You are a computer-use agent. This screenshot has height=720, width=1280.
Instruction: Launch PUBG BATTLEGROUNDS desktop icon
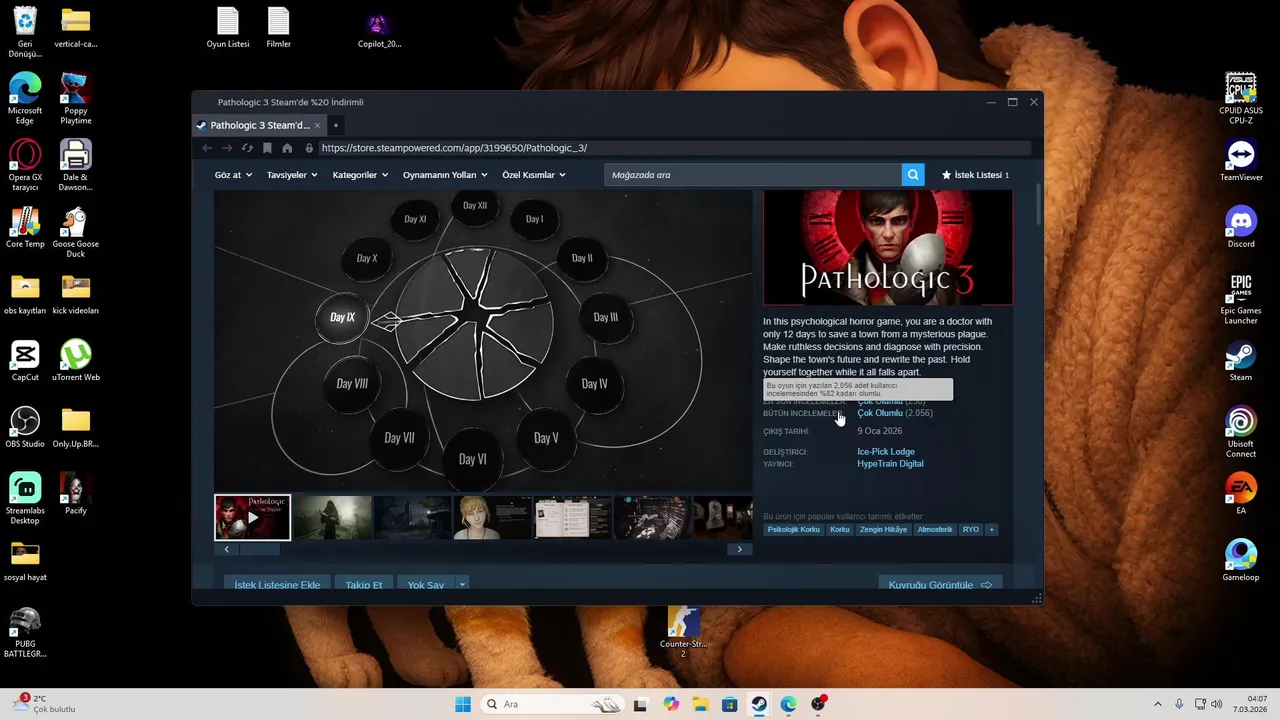pyautogui.click(x=25, y=632)
